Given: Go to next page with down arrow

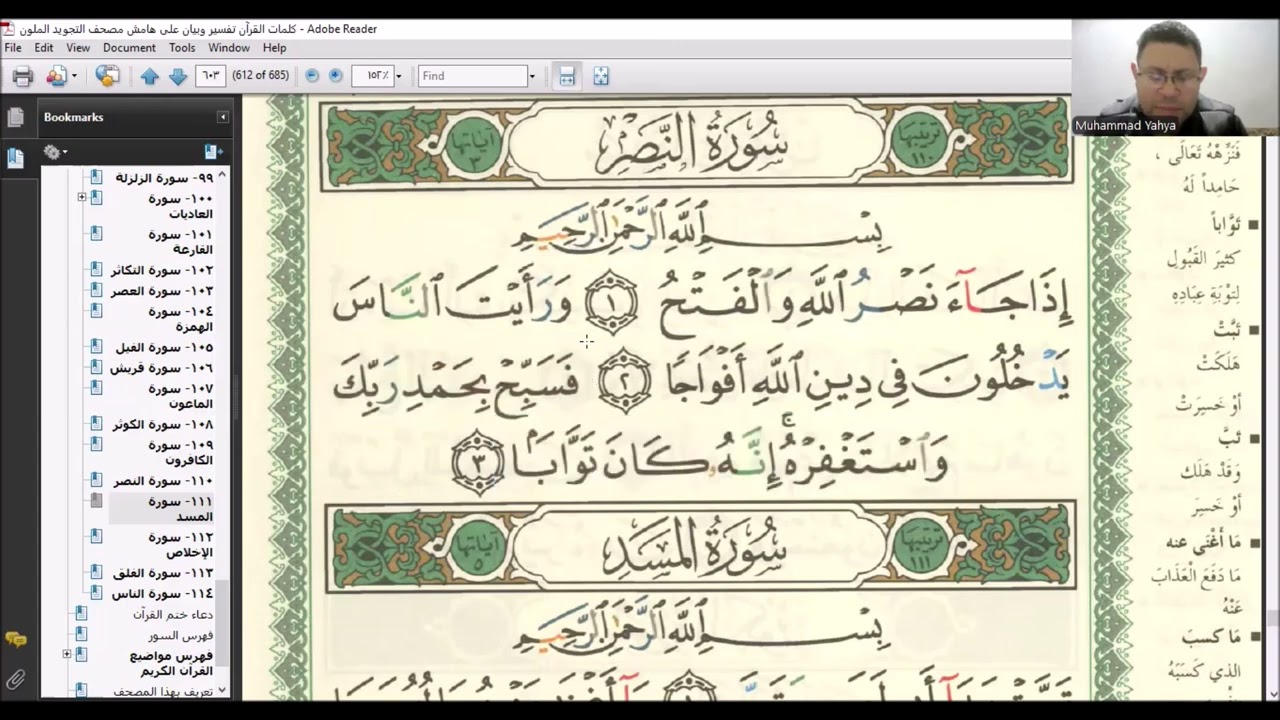Looking at the screenshot, I should (x=178, y=76).
